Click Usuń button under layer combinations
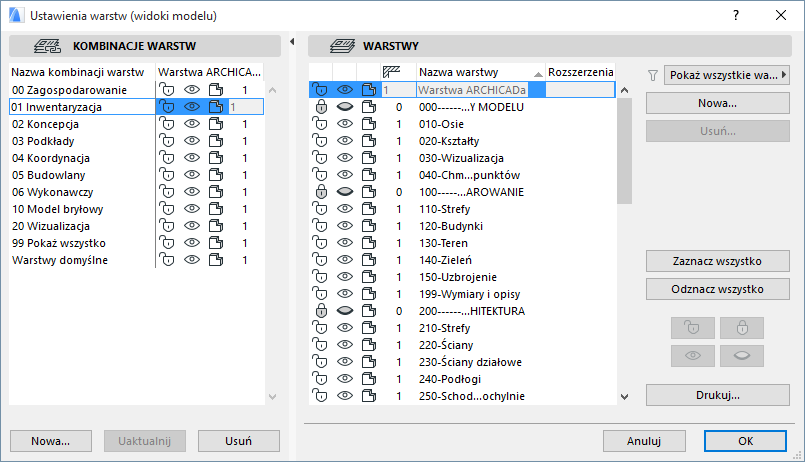 pyautogui.click(x=239, y=441)
